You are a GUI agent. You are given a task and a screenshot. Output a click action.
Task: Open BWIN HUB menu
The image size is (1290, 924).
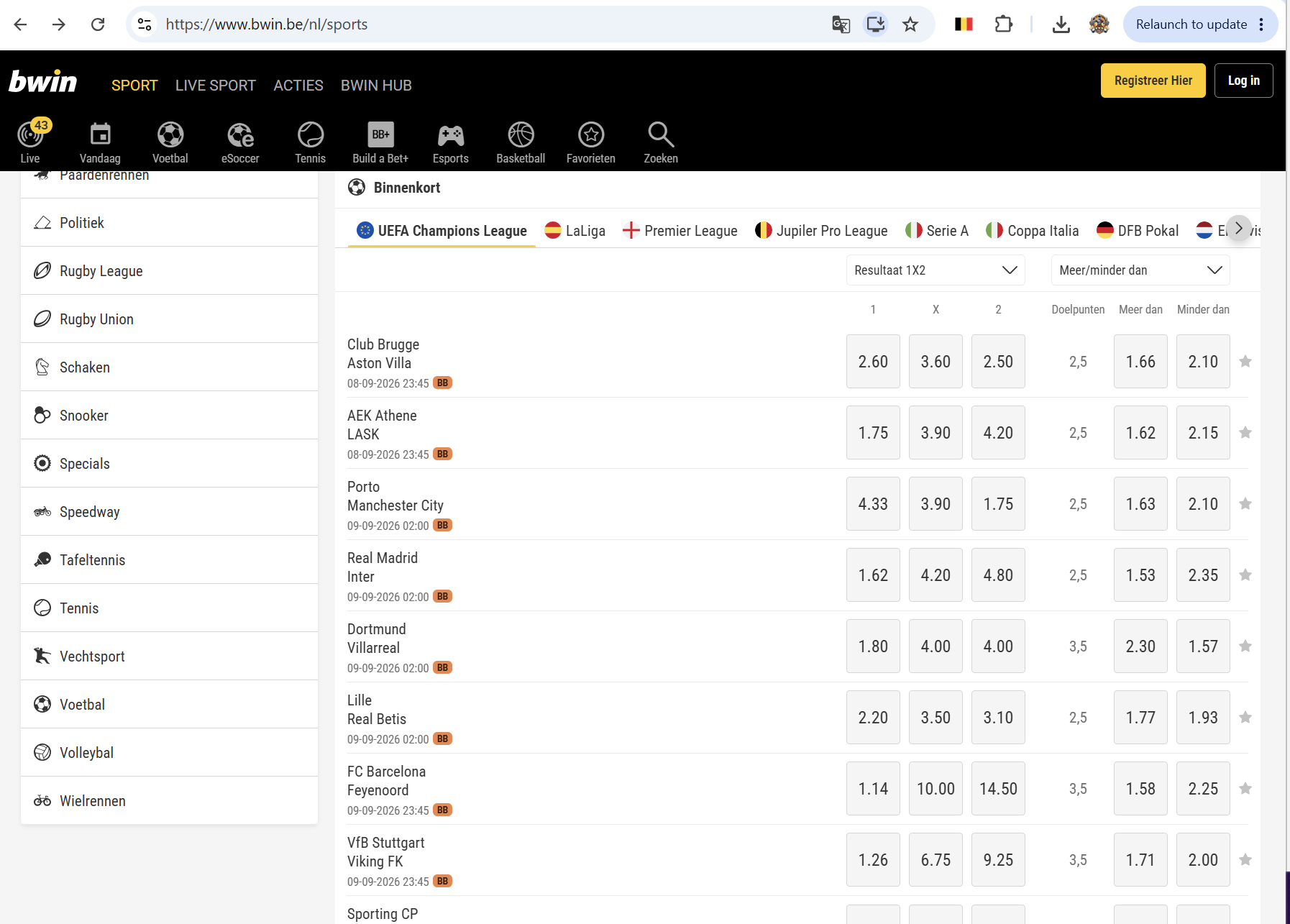click(x=376, y=86)
